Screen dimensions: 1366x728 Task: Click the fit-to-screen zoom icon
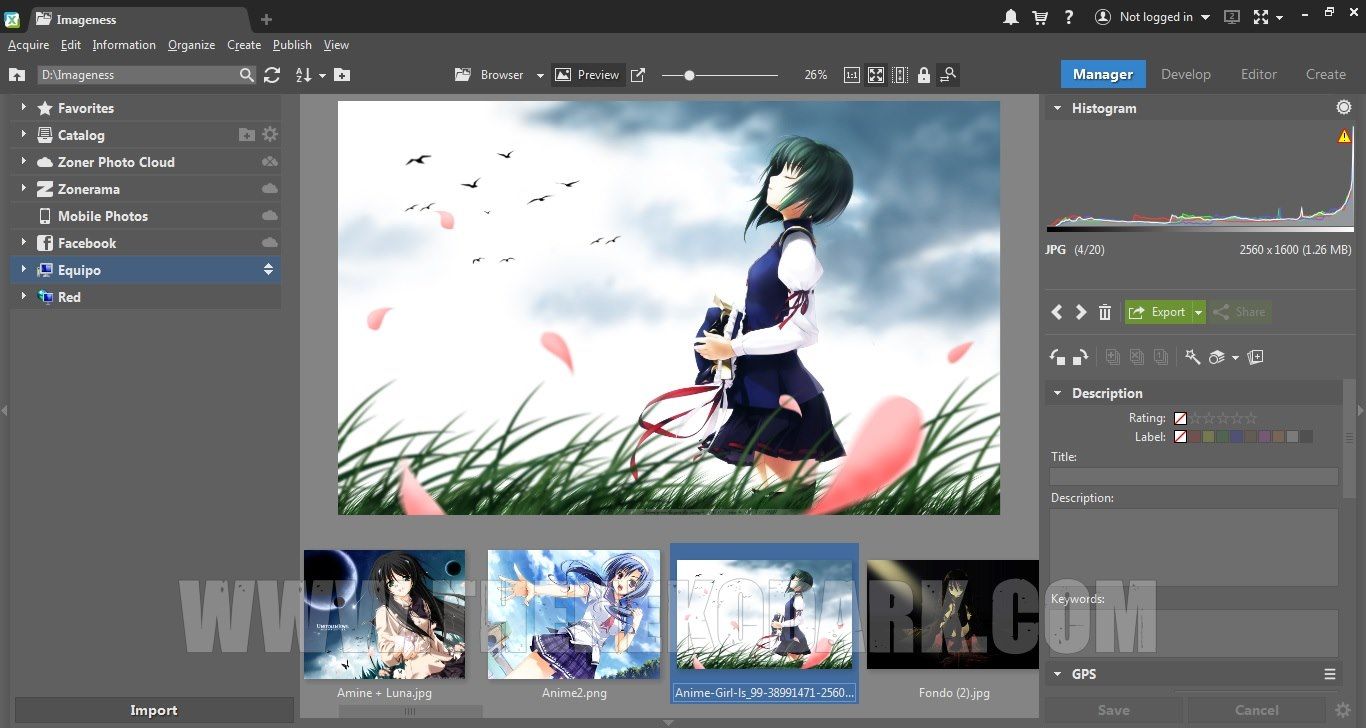(876, 75)
